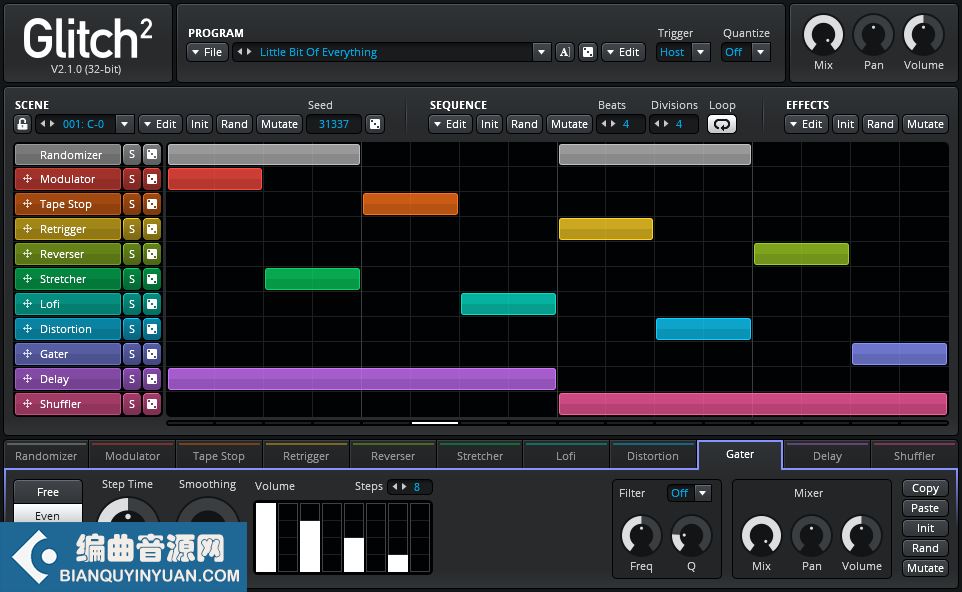This screenshot has width=962, height=592.
Task: Adjust the Gater Steps count arrows
Action: tap(399, 486)
